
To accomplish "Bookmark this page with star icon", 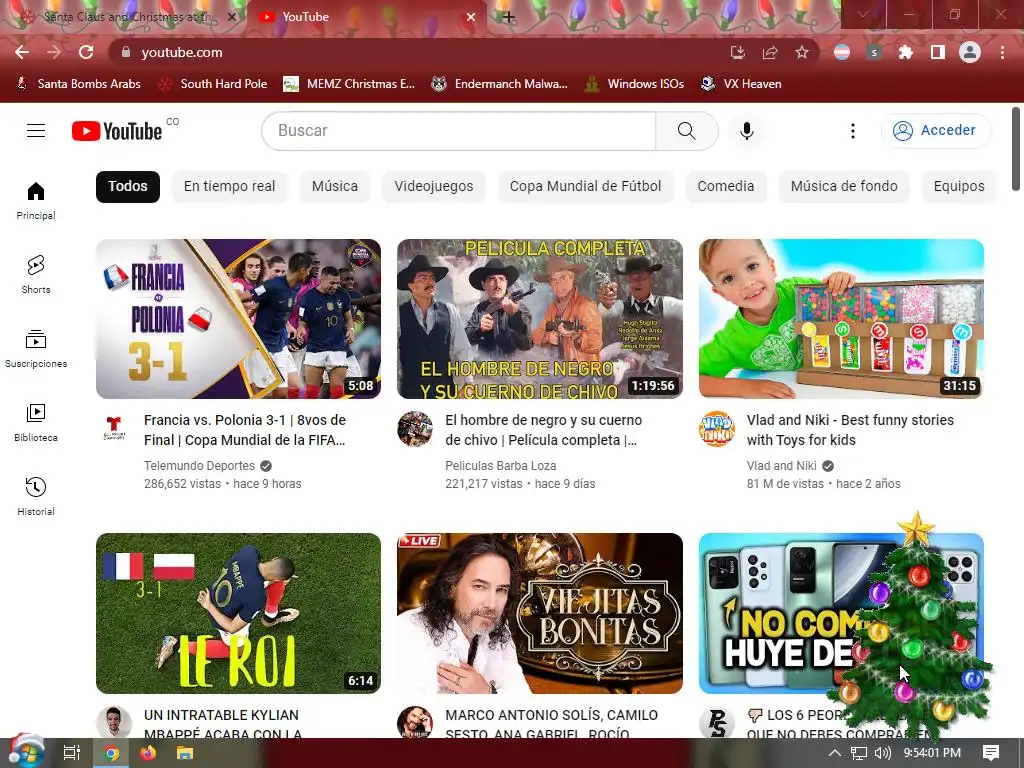I will click(802, 52).
